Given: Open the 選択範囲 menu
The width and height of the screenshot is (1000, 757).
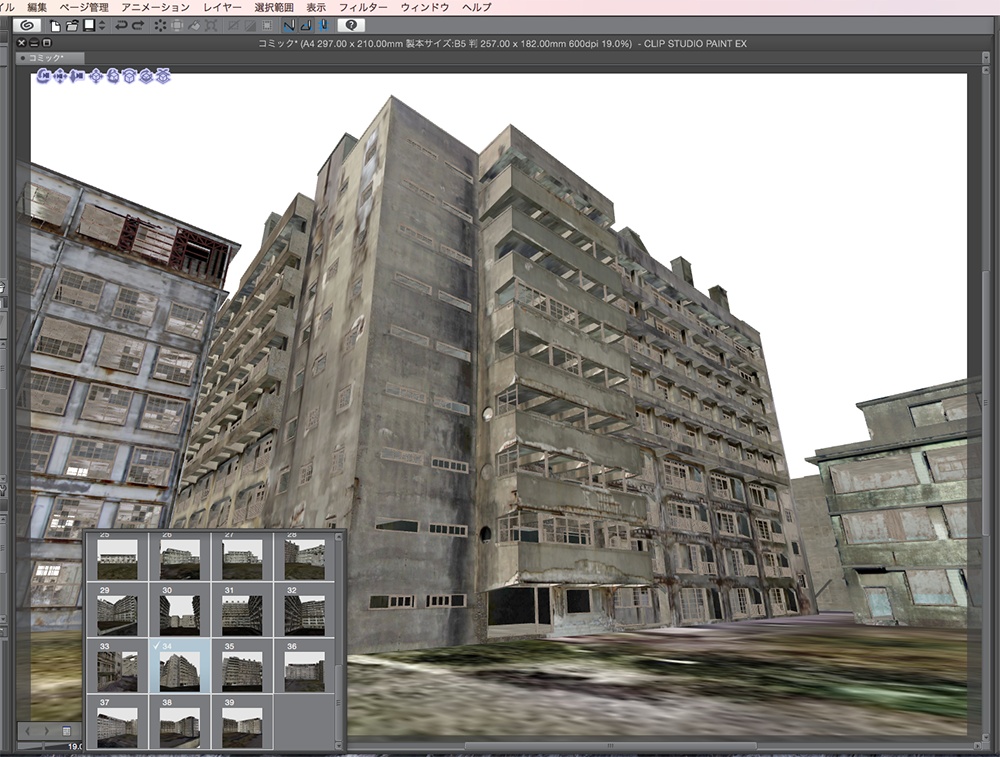Looking at the screenshot, I should click(274, 7).
